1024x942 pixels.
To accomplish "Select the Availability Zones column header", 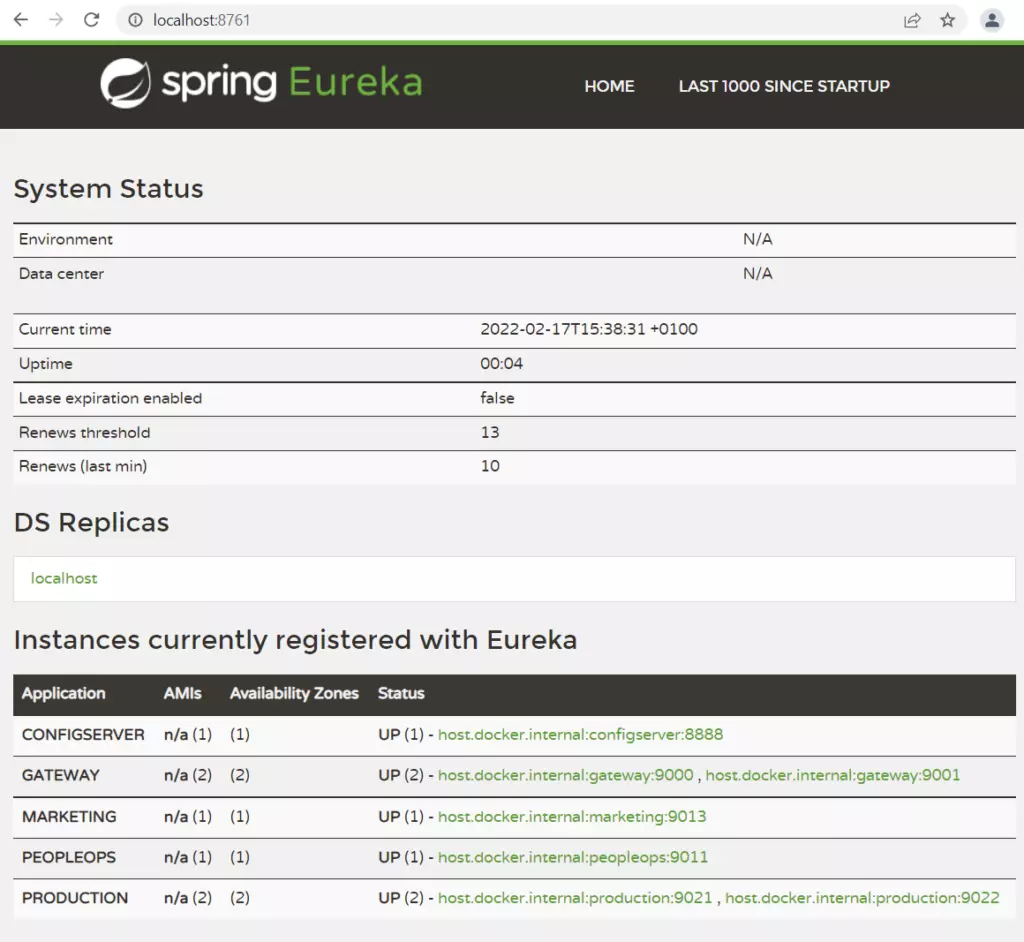I will point(294,693).
